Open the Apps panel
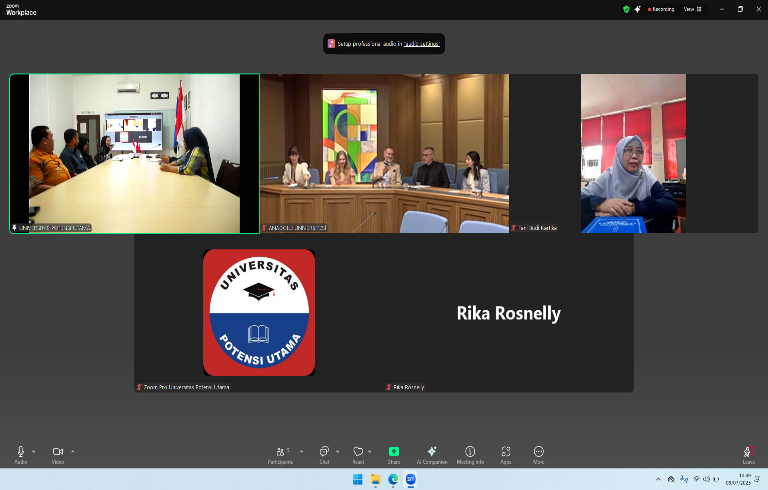 (x=506, y=452)
